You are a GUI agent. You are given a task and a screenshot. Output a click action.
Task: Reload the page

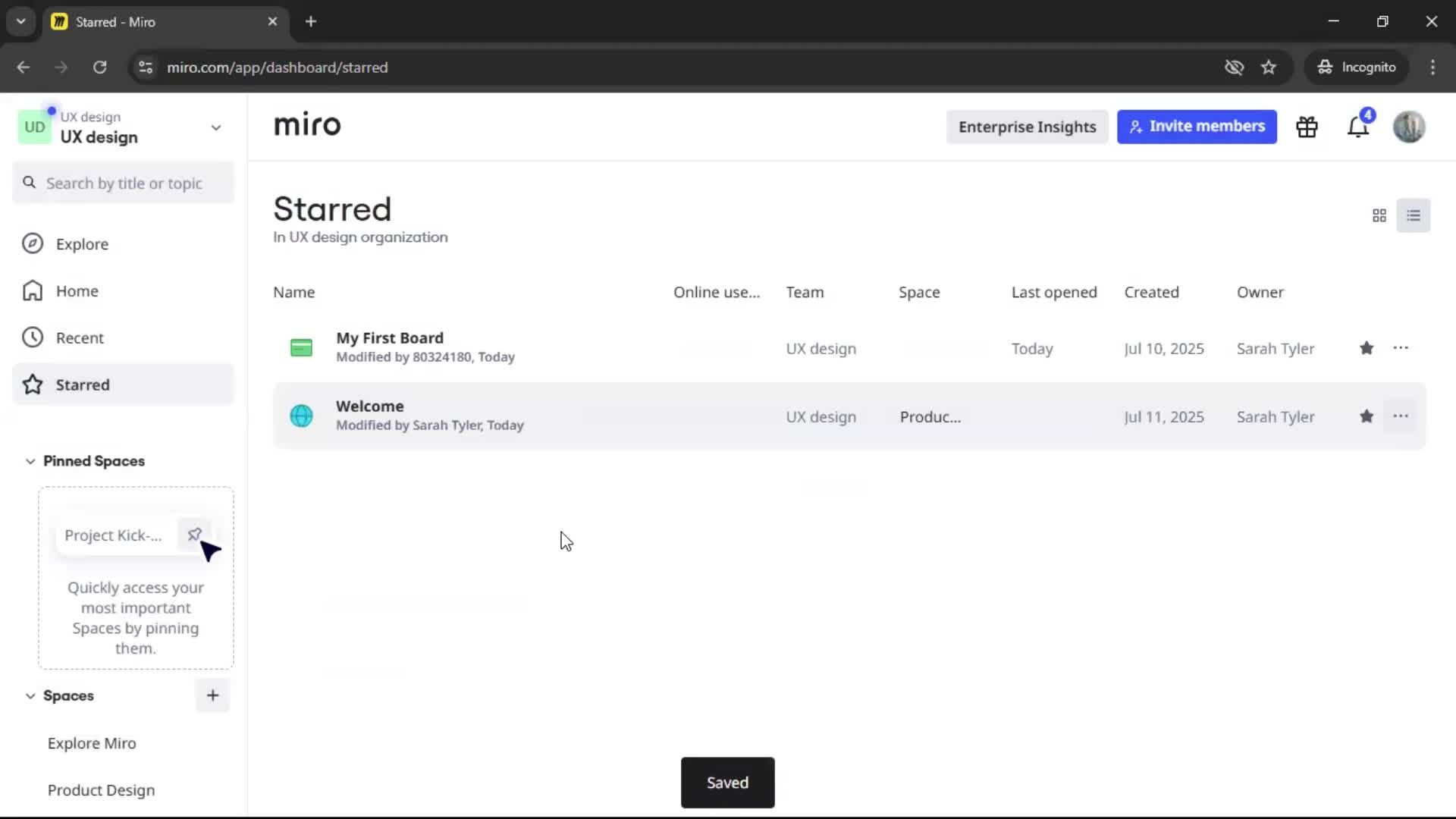pos(99,67)
